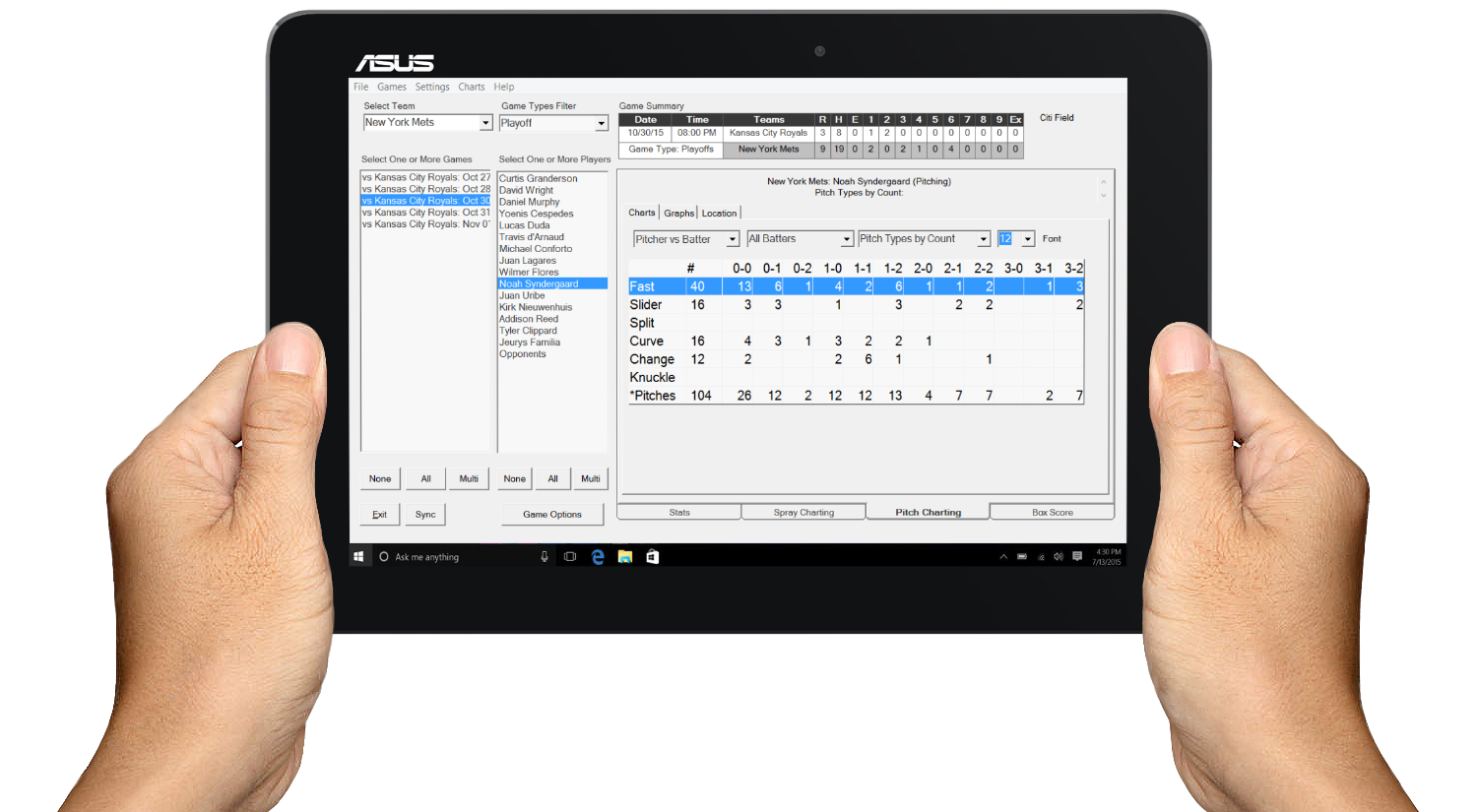Open the Settings menu
The height and width of the screenshot is (812, 1477).
coord(432,87)
